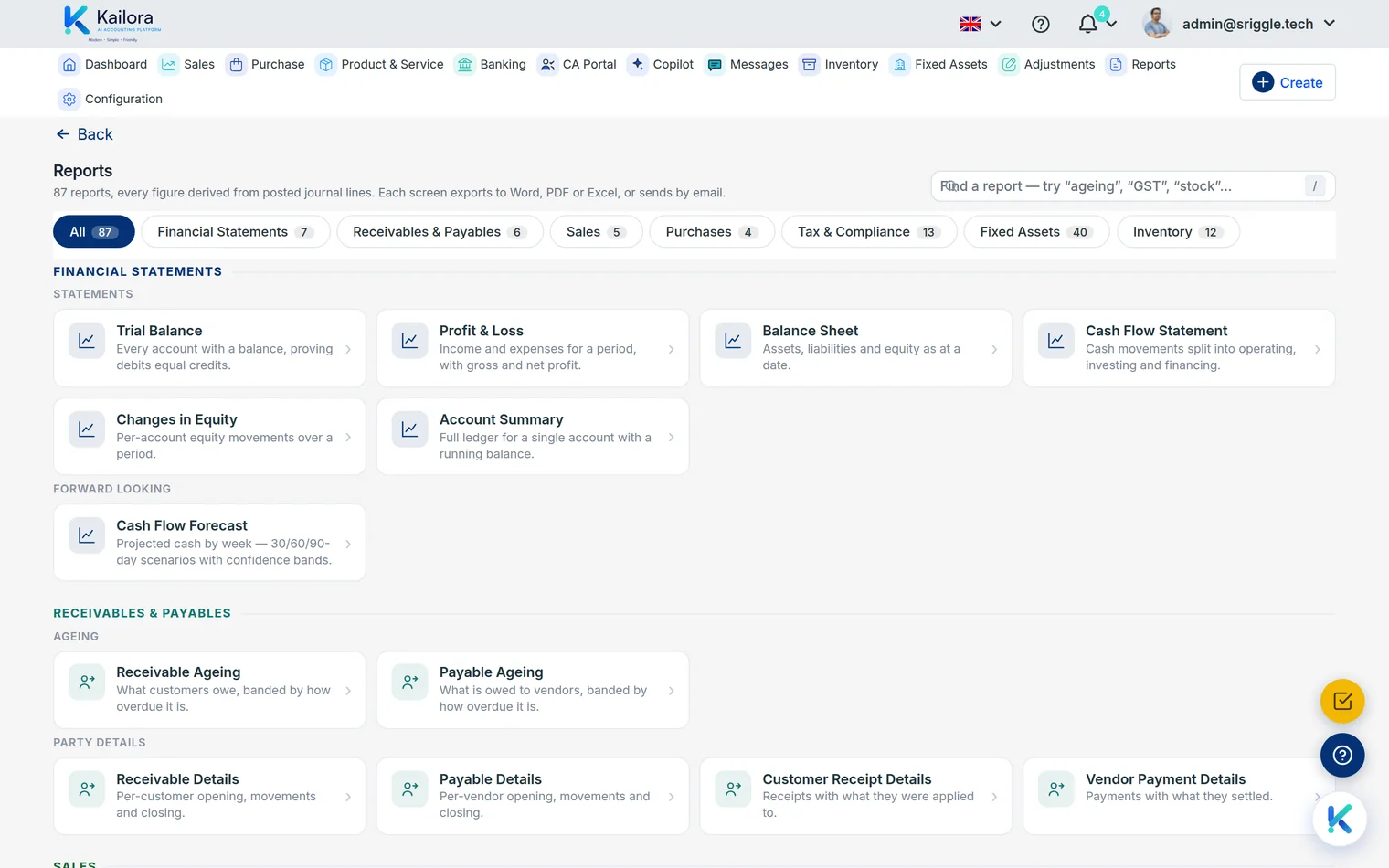Click the Kailora logo
Image resolution: width=1389 pixels, height=868 pixels.
[112, 23]
